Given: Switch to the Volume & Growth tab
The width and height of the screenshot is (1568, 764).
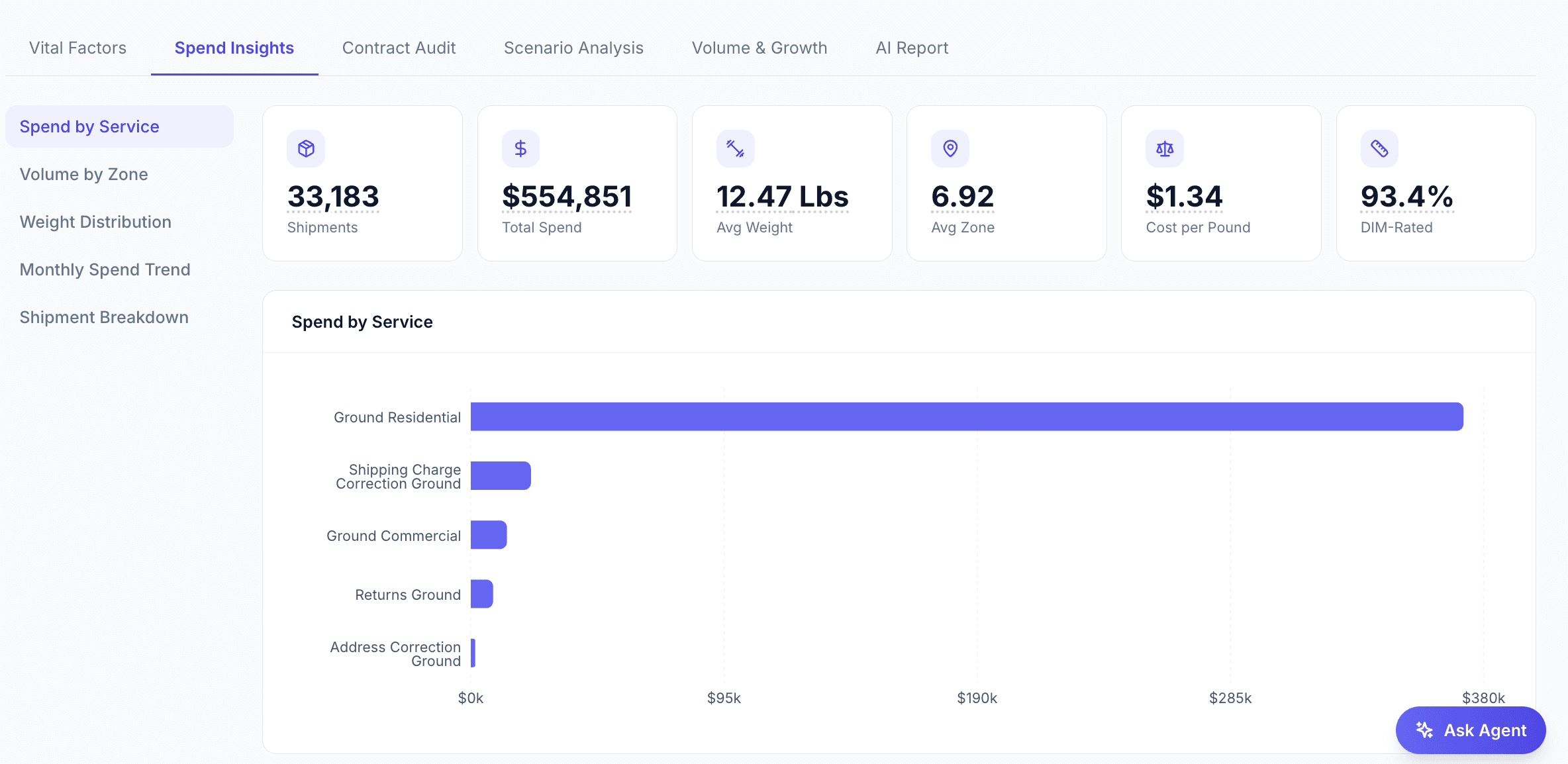Looking at the screenshot, I should [x=759, y=48].
